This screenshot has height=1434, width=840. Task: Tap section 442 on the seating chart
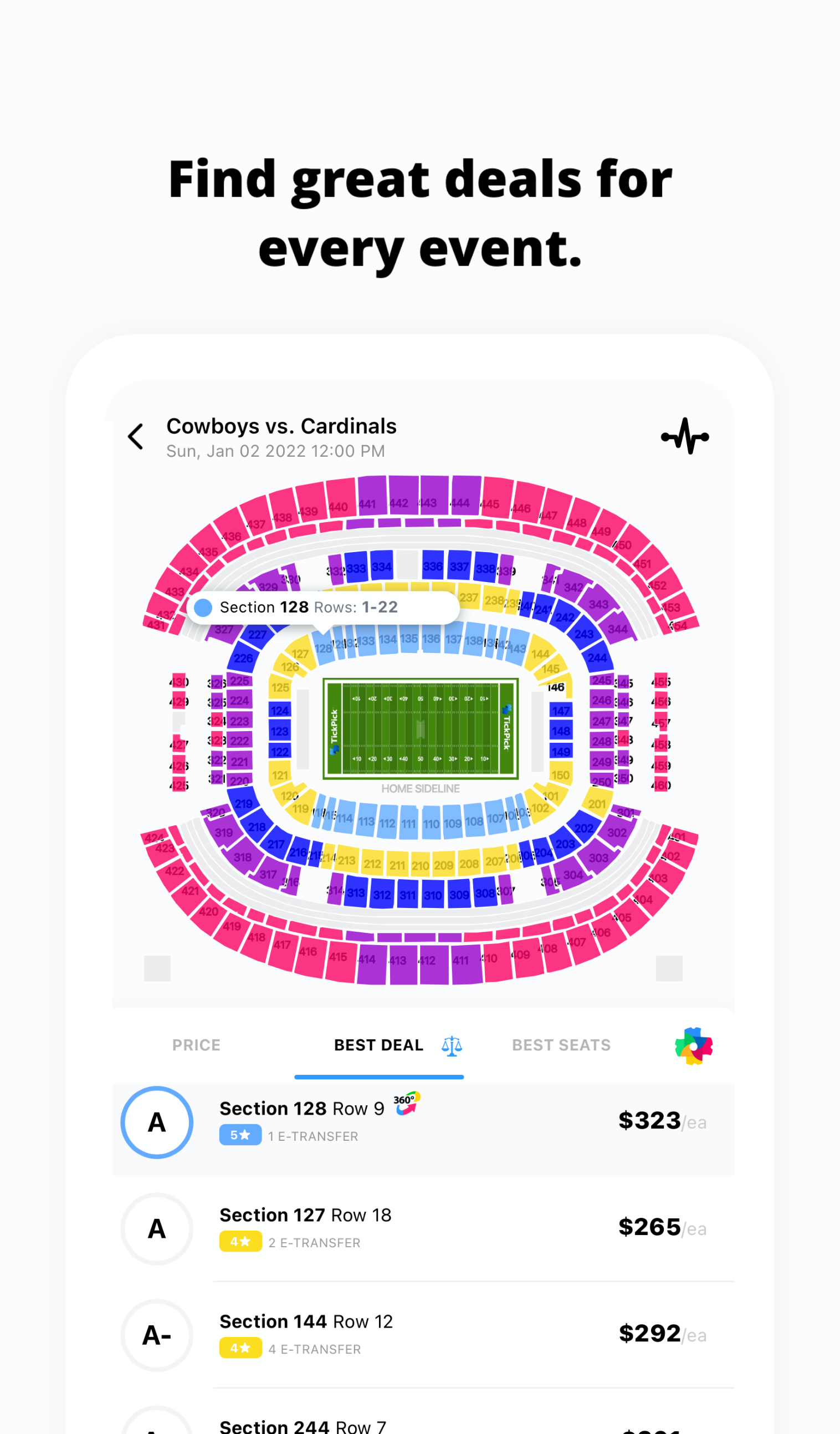click(x=403, y=495)
